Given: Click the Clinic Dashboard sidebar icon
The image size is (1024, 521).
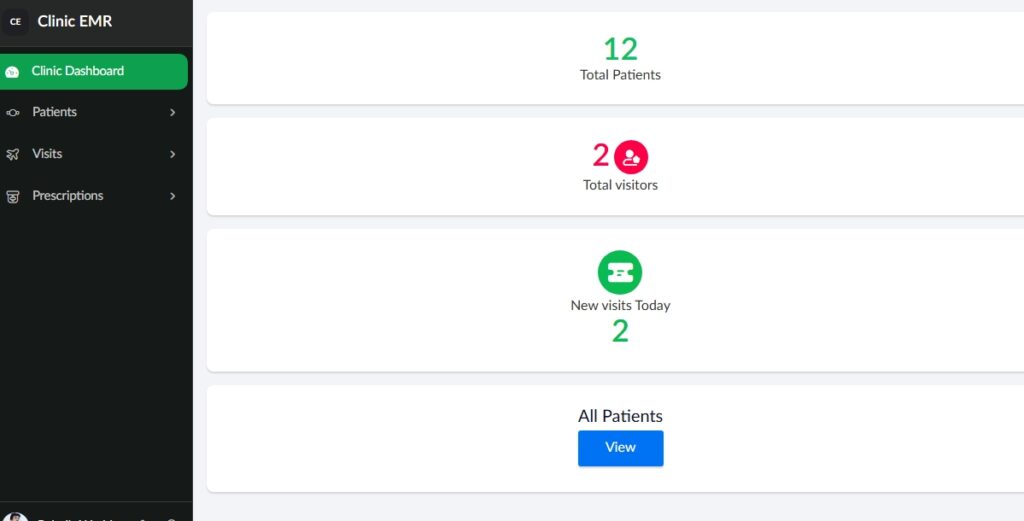Looking at the screenshot, I should coord(12,72).
